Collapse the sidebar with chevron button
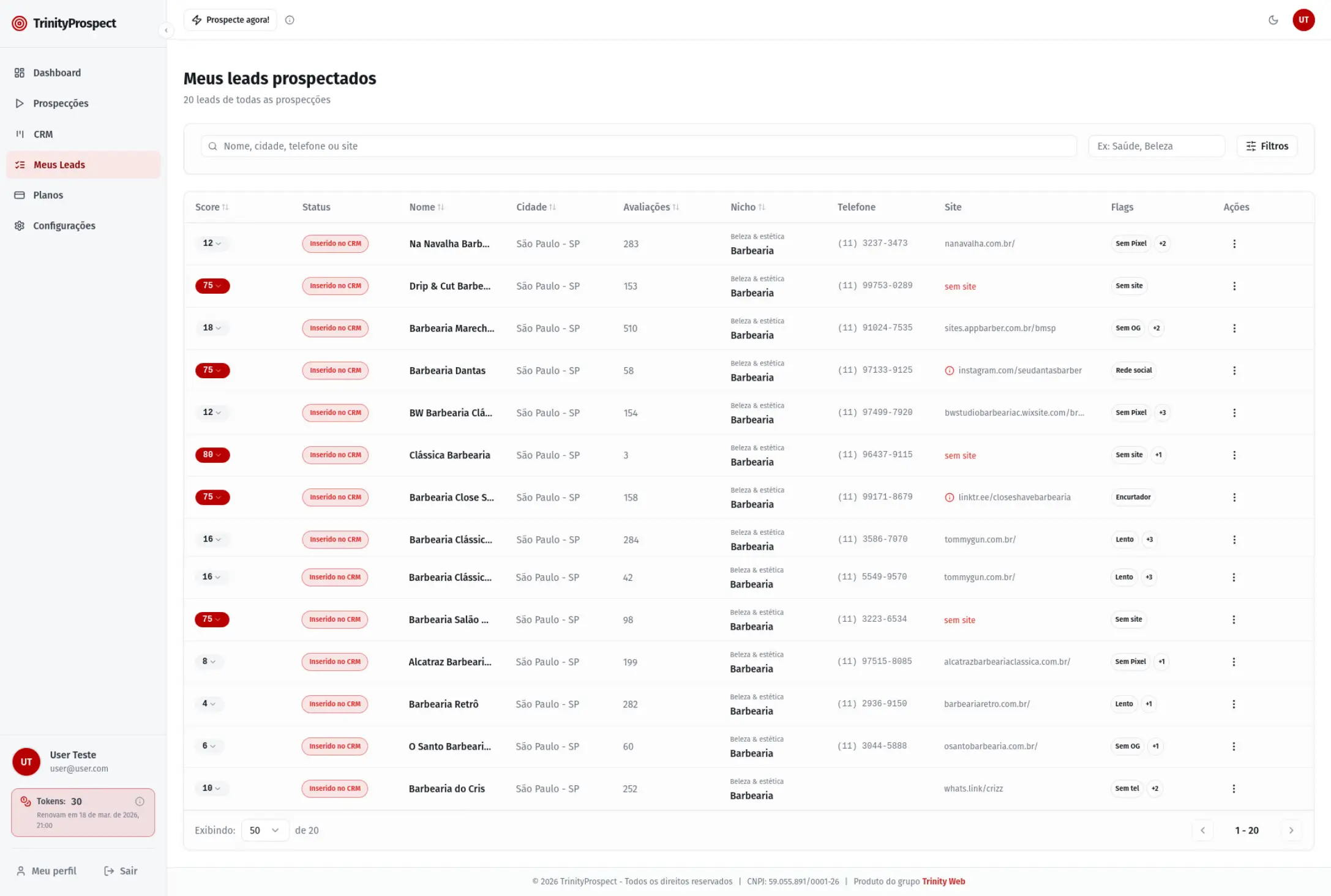1331x896 pixels. [166, 30]
